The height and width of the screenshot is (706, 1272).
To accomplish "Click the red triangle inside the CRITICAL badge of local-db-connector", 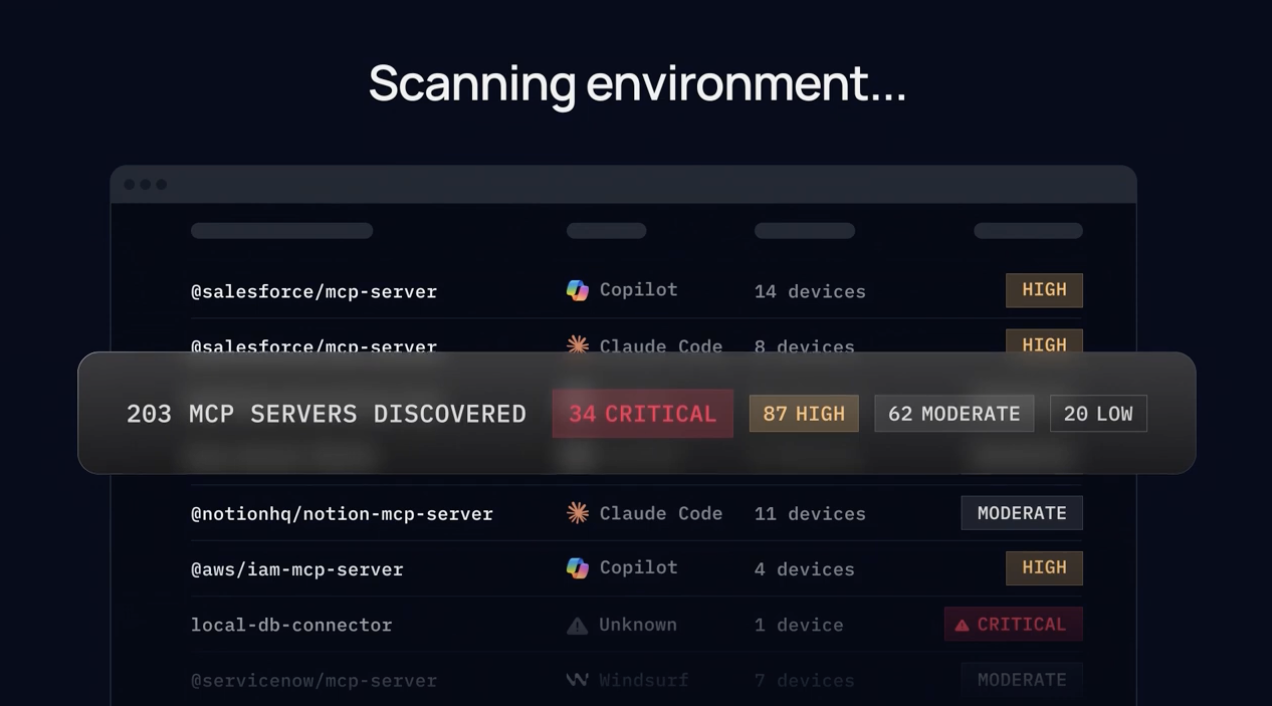I will tap(961, 625).
